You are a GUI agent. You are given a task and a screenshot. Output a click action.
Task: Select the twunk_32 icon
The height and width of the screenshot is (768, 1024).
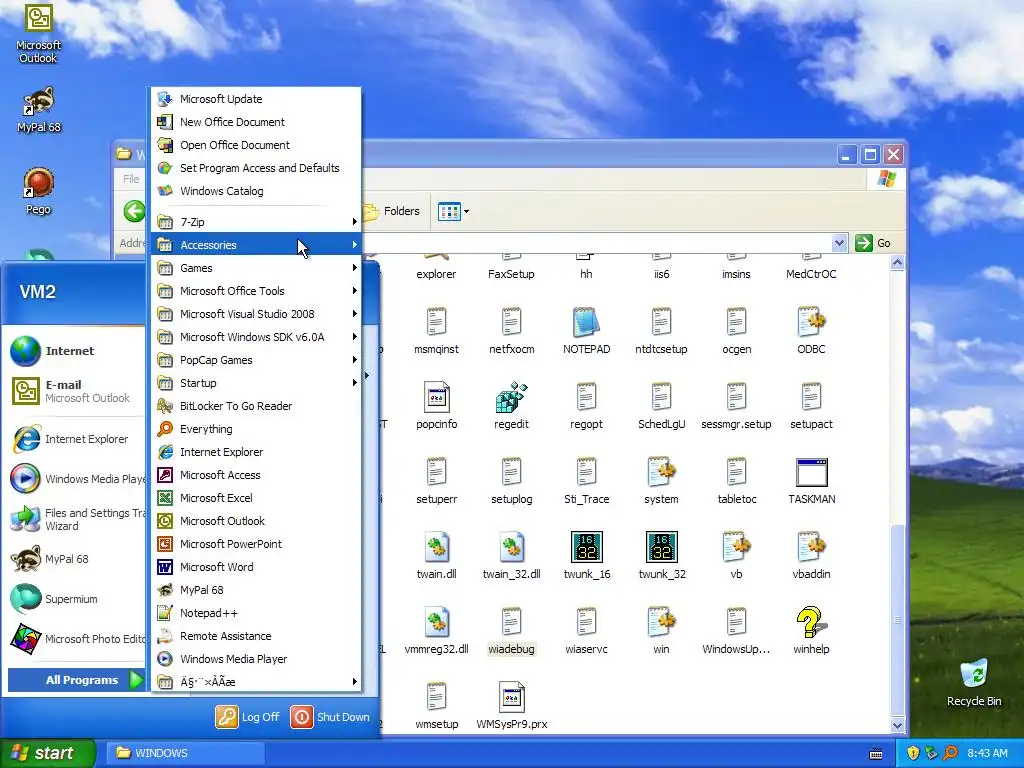(x=662, y=547)
